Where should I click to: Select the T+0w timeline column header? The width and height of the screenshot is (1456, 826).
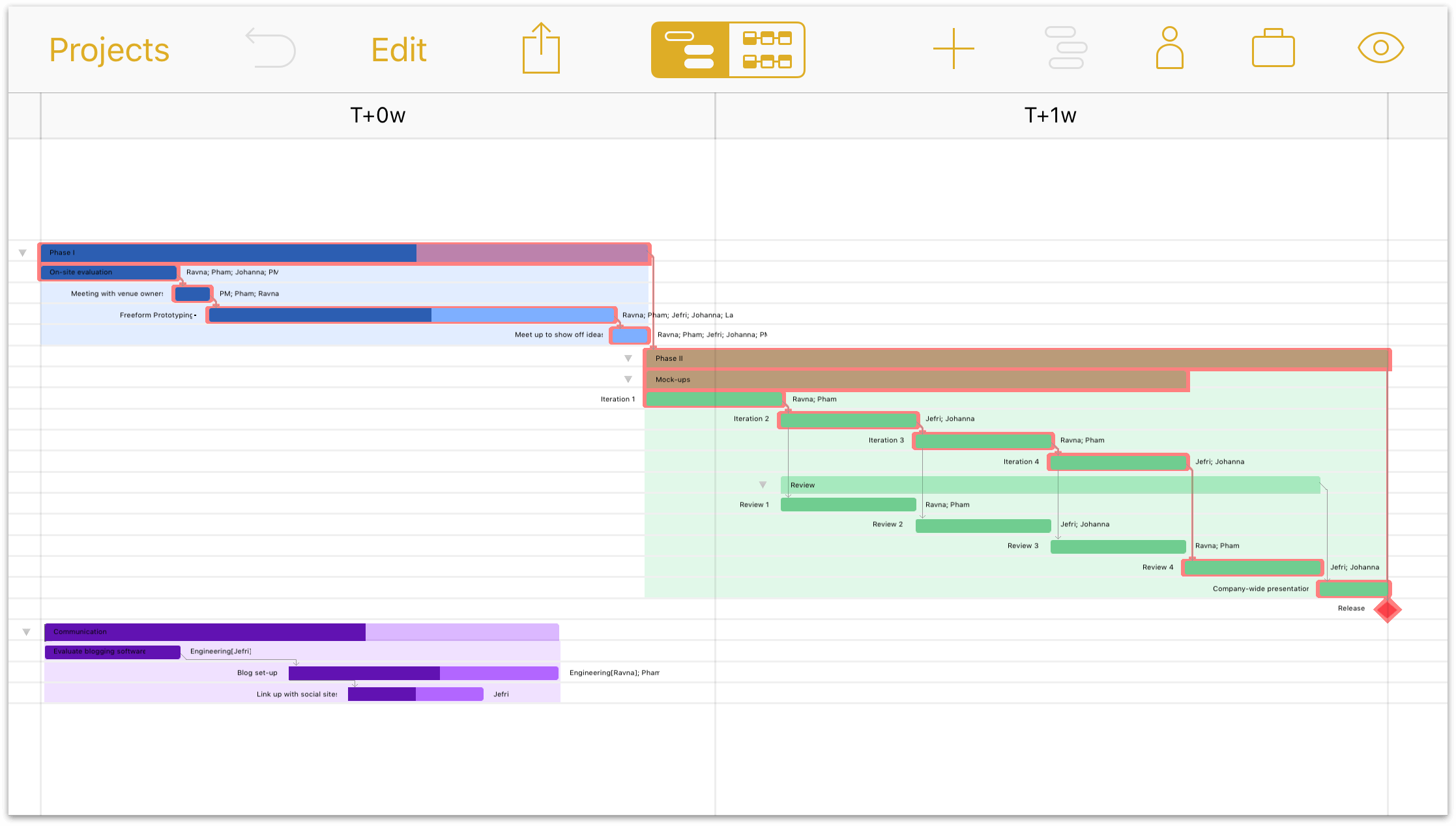pos(378,114)
